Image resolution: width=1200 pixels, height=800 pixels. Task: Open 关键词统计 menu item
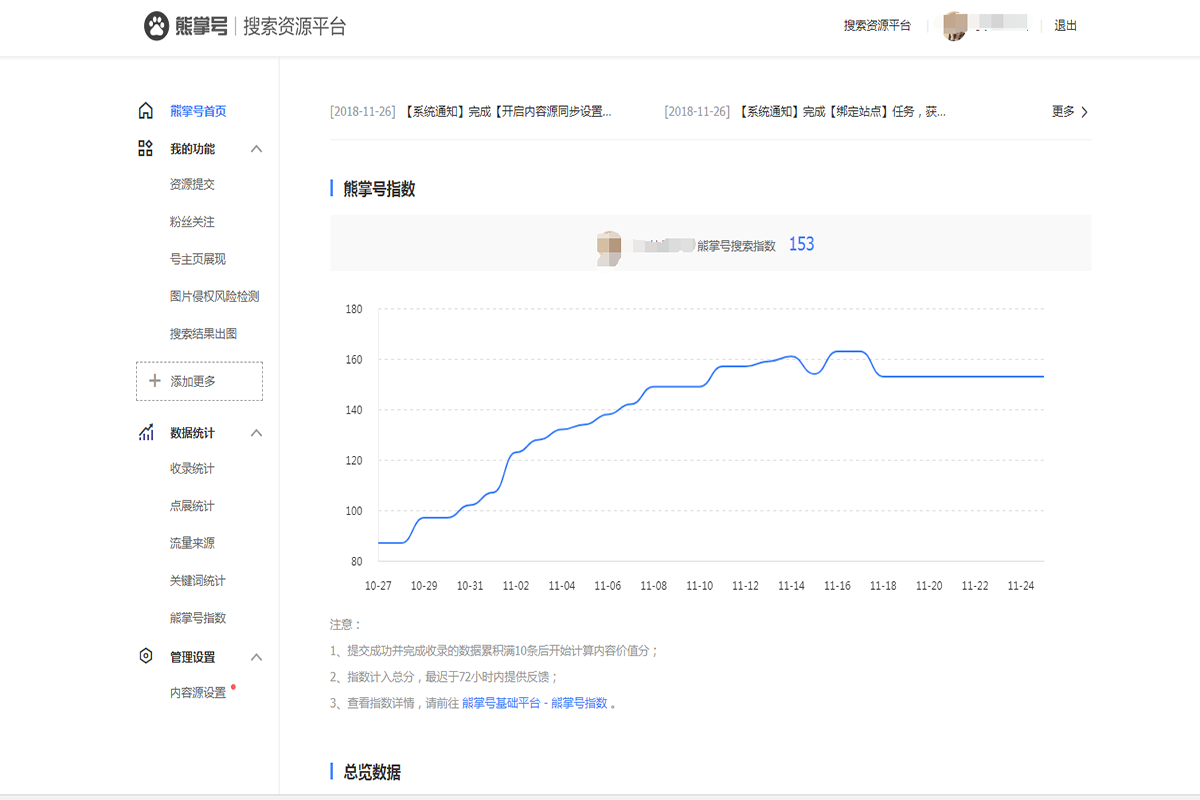coord(198,580)
